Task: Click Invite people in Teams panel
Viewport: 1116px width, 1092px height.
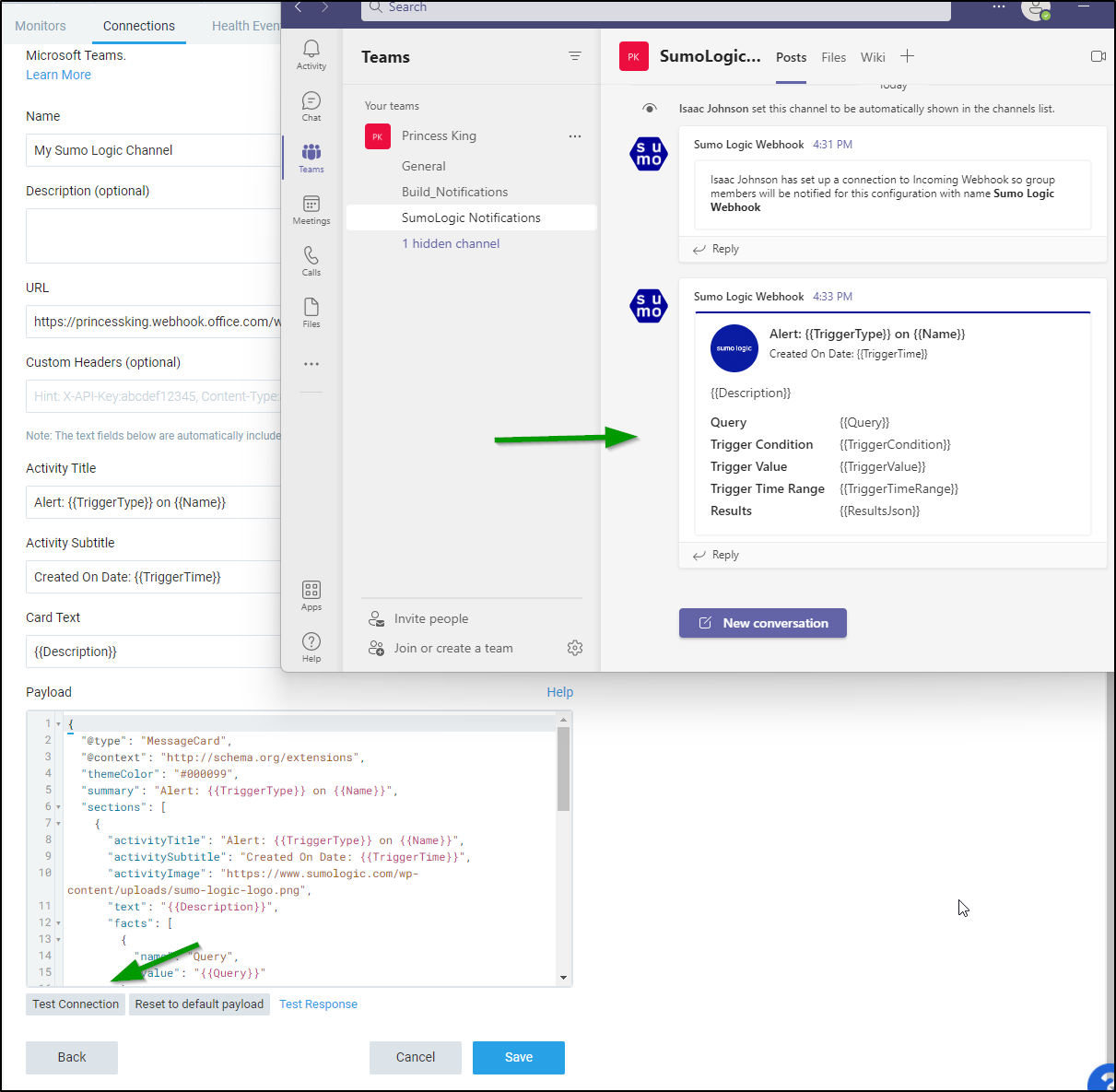Action: pos(418,618)
